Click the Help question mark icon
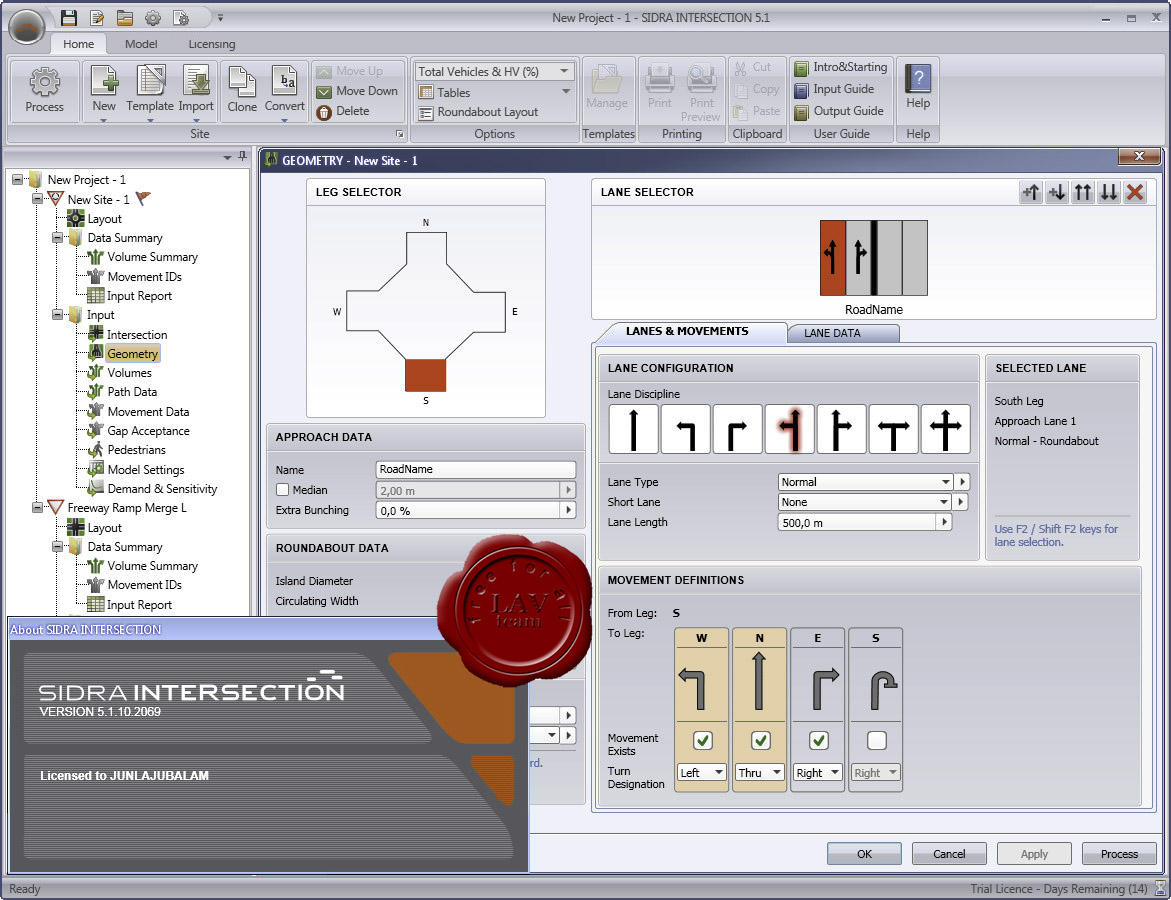Image resolution: width=1171 pixels, height=900 pixels. [x=918, y=78]
